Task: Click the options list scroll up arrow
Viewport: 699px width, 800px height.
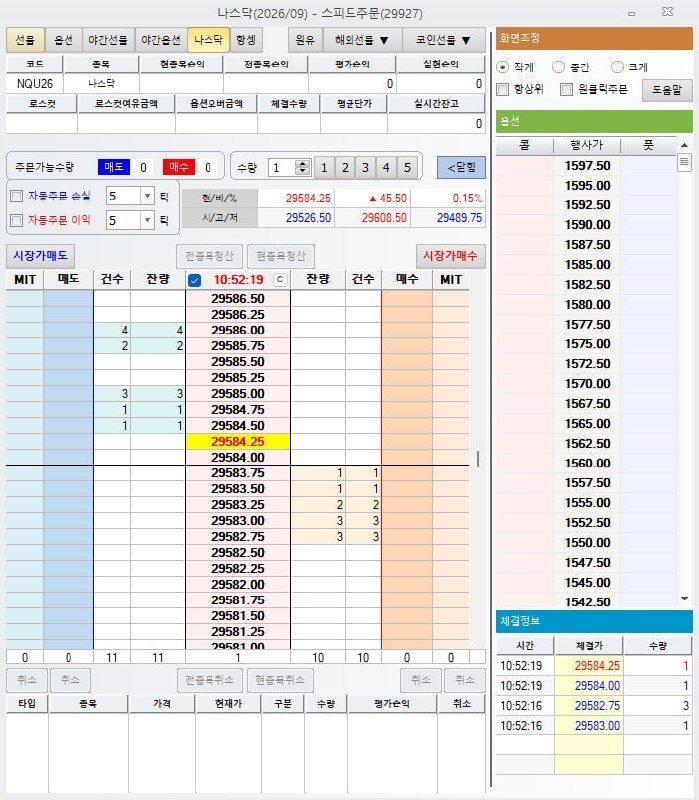Action: point(685,145)
